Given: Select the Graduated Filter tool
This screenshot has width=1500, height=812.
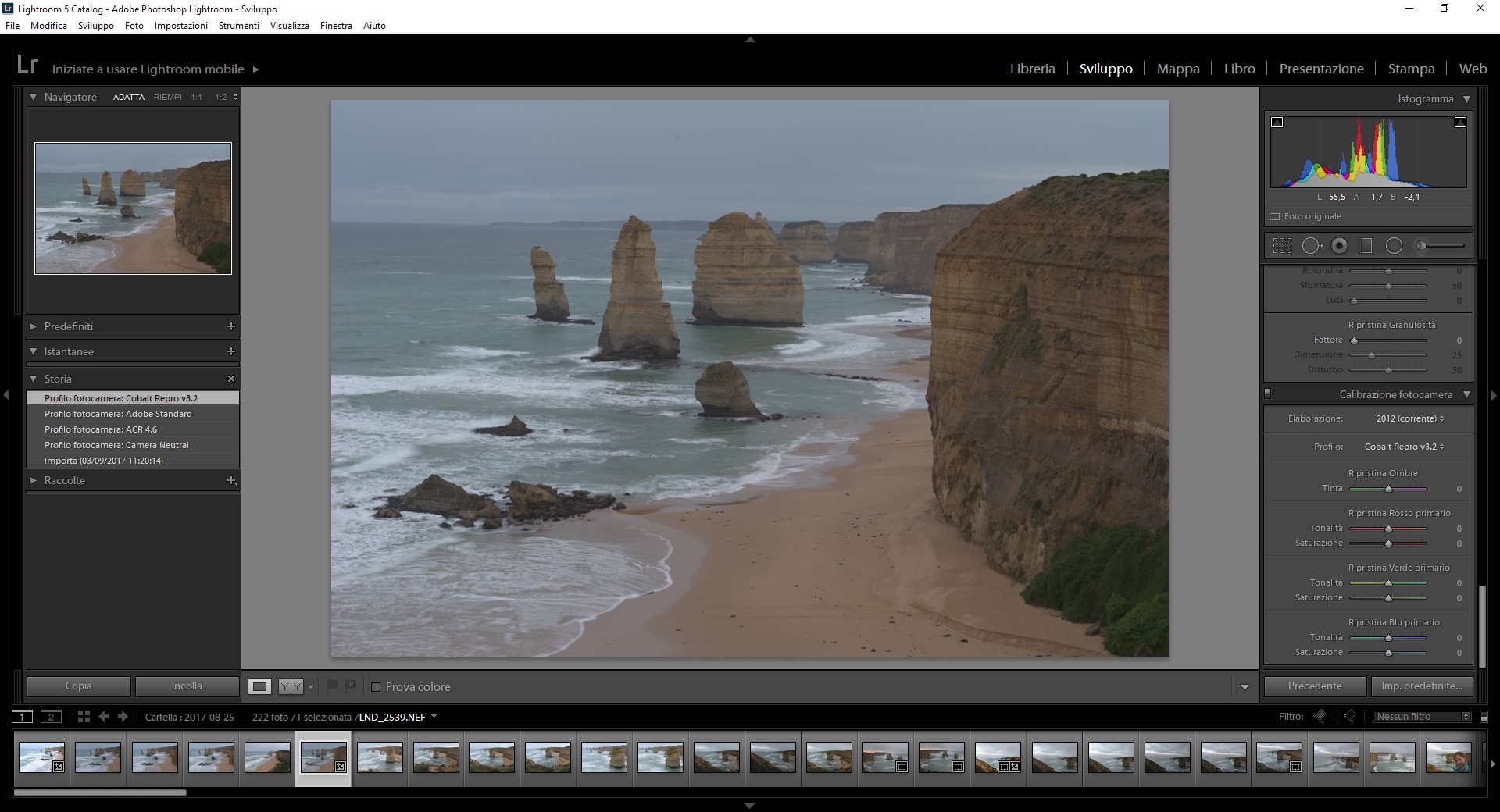Looking at the screenshot, I should 1366,246.
